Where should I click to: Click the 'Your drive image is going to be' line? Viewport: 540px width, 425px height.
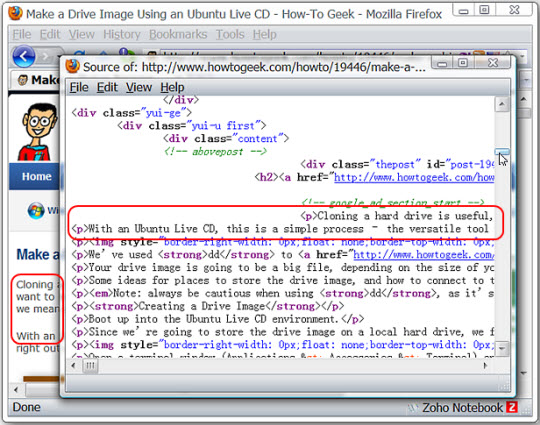click(282, 267)
